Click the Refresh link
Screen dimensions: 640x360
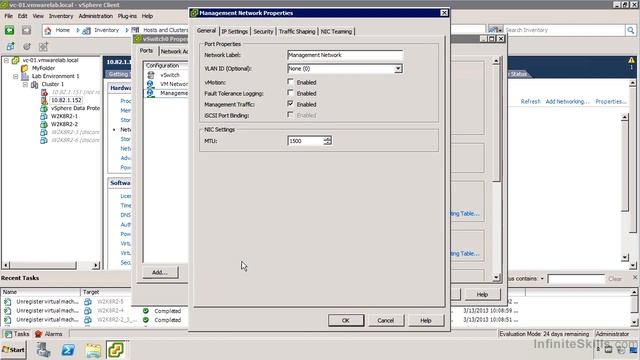[x=530, y=101]
